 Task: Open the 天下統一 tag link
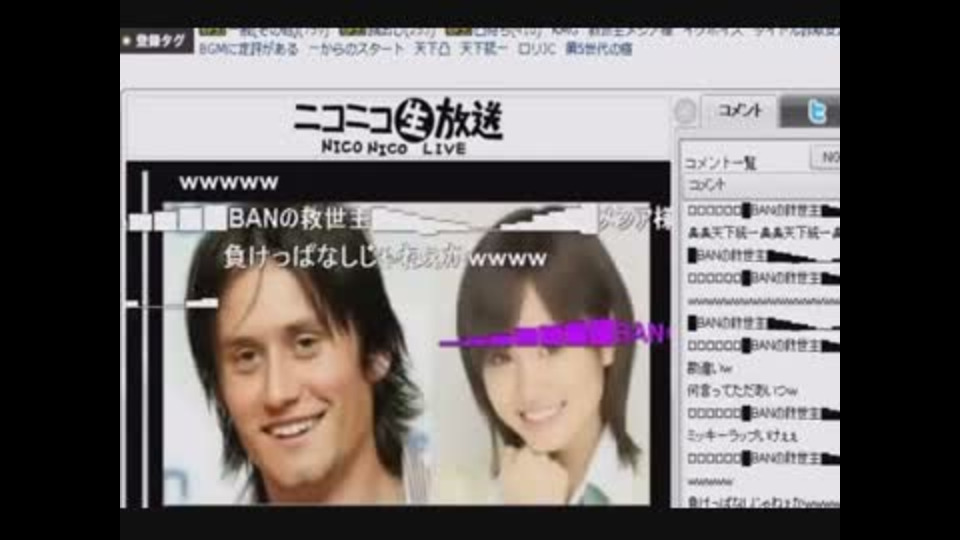tap(483, 49)
